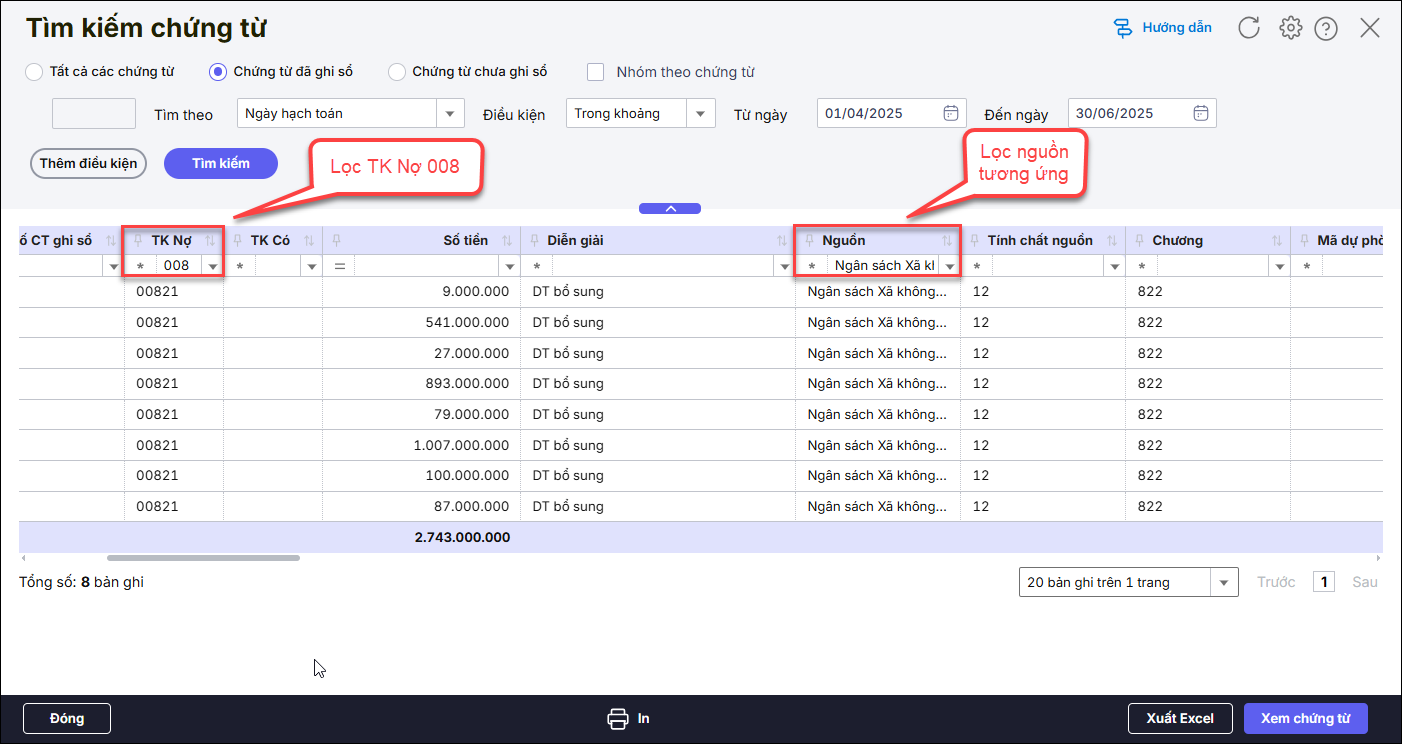Click the Diễn giải filter input field
This screenshot has width=1402, height=744.
pos(660,266)
